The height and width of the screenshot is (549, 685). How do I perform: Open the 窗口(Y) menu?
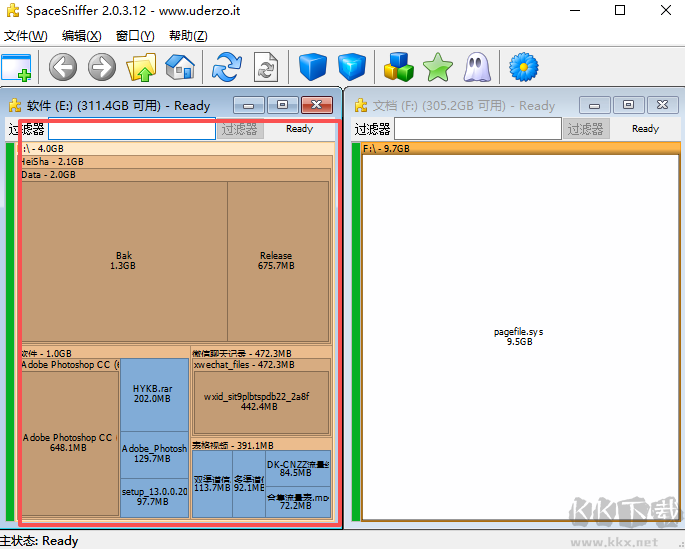[135, 36]
